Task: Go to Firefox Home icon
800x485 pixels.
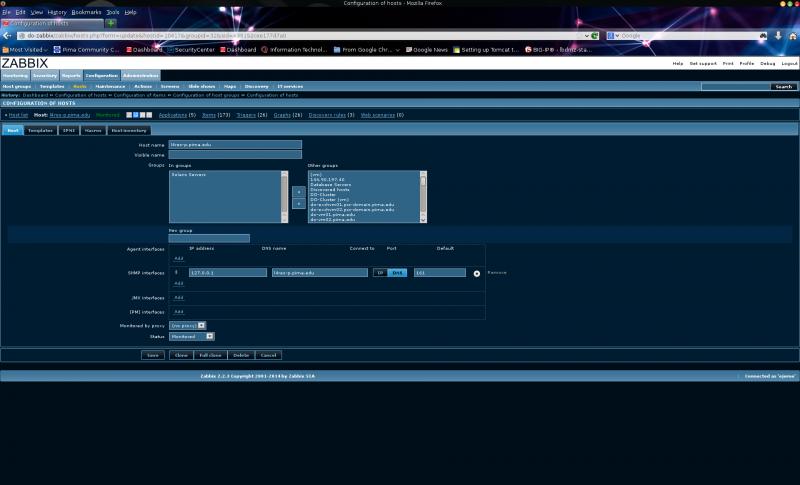Action: [x=792, y=36]
